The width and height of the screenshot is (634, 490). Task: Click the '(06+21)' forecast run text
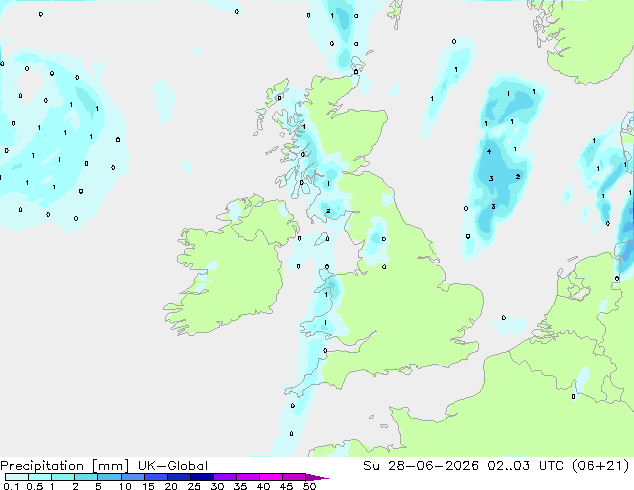point(600,466)
